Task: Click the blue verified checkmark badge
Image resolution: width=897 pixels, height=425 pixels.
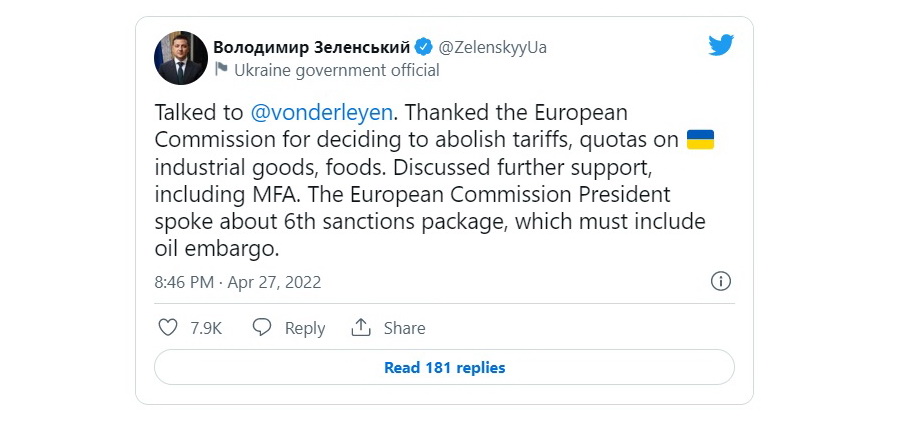Action: click(x=423, y=47)
